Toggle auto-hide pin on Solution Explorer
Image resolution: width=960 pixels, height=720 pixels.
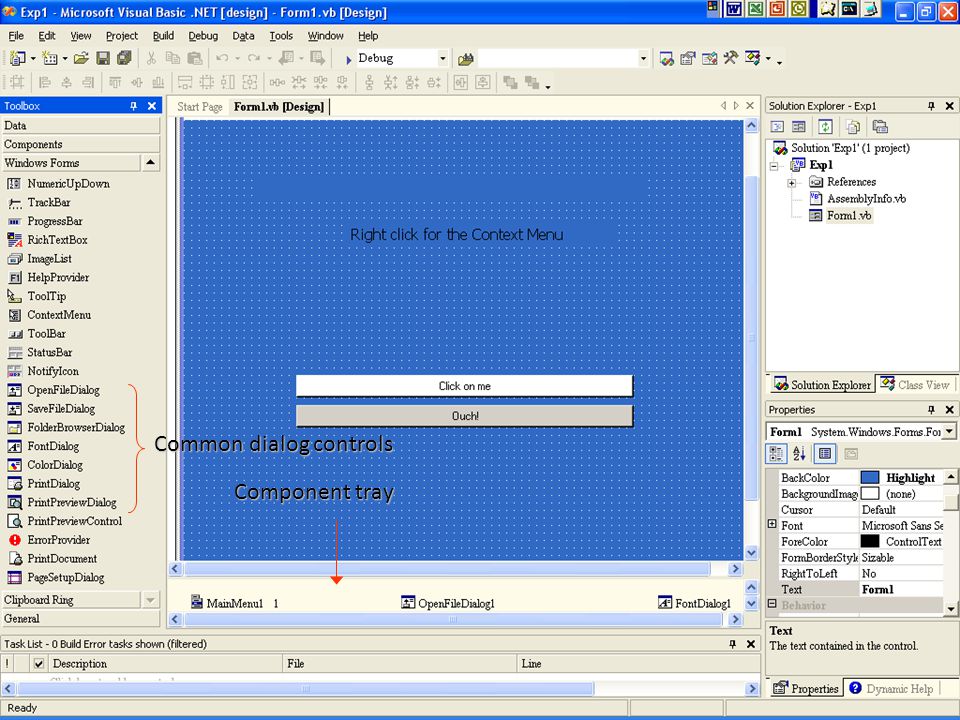[931, 106]
